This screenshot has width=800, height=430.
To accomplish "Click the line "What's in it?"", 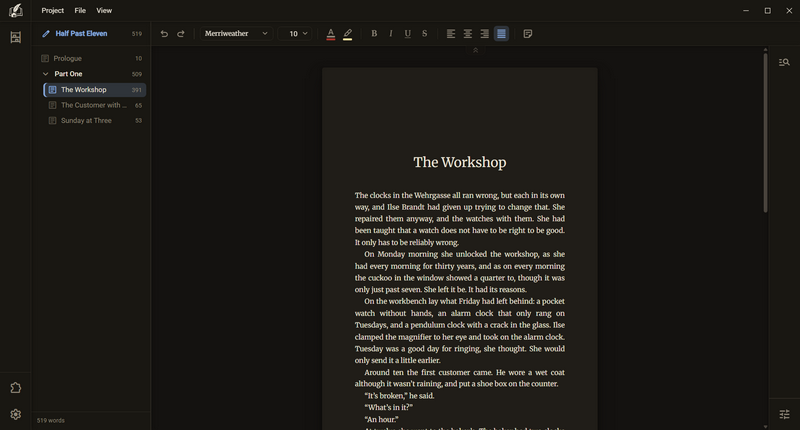I will [x=389, y=408].
